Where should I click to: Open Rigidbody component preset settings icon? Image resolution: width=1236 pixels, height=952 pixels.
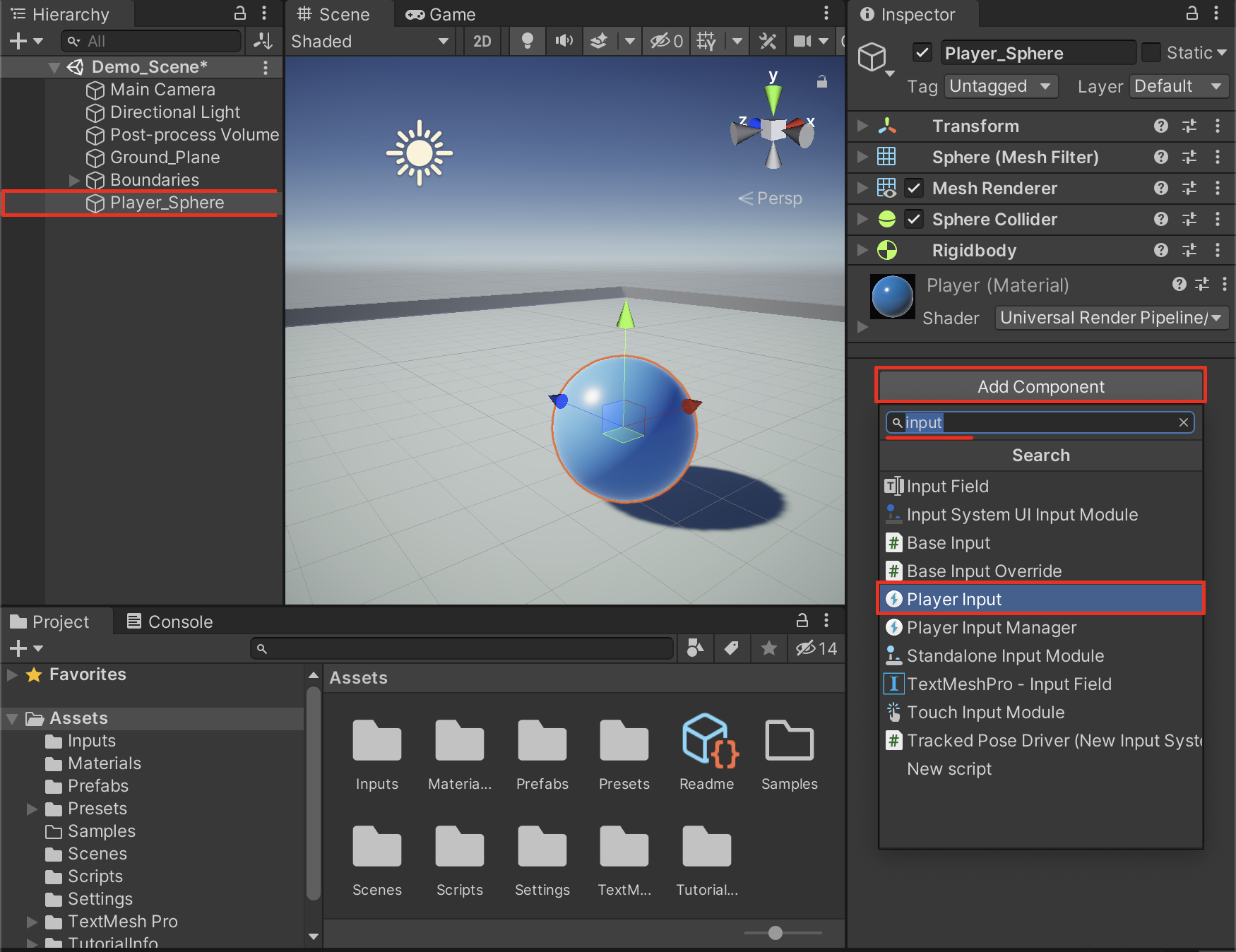click(x=1189, y=250)
